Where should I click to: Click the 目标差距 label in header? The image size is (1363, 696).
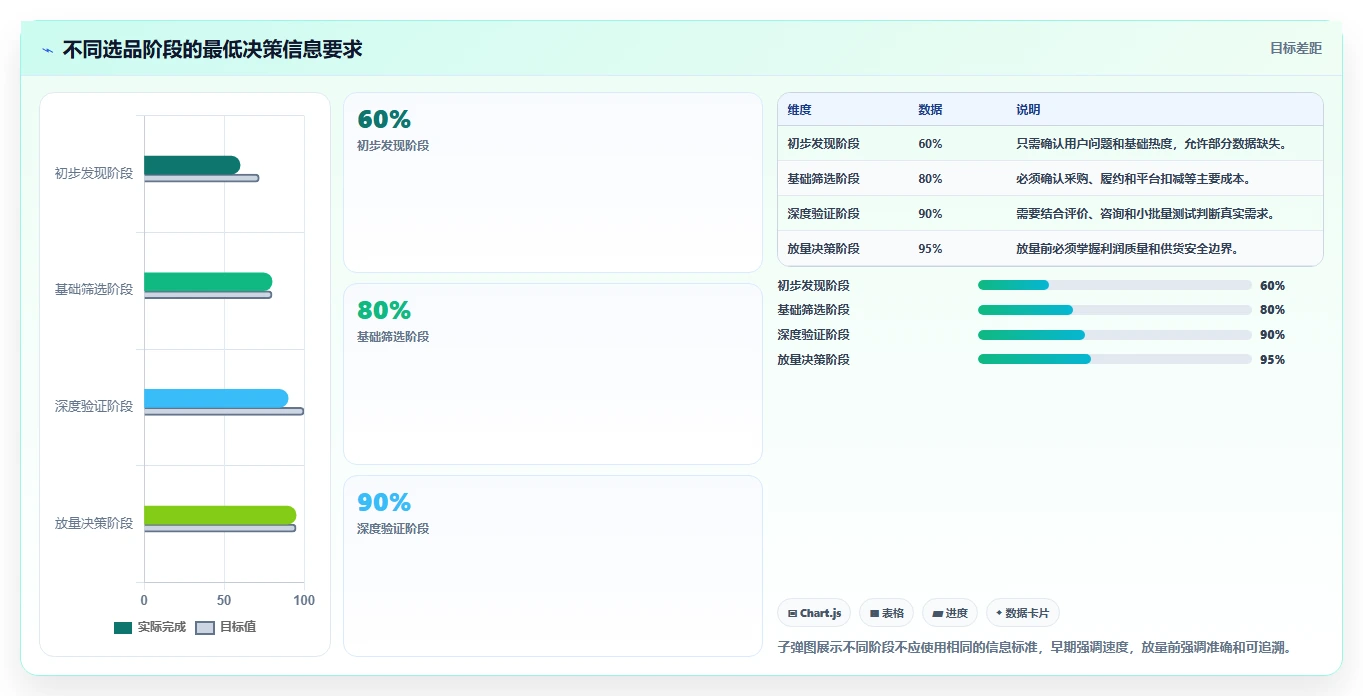pos(1295,48)
